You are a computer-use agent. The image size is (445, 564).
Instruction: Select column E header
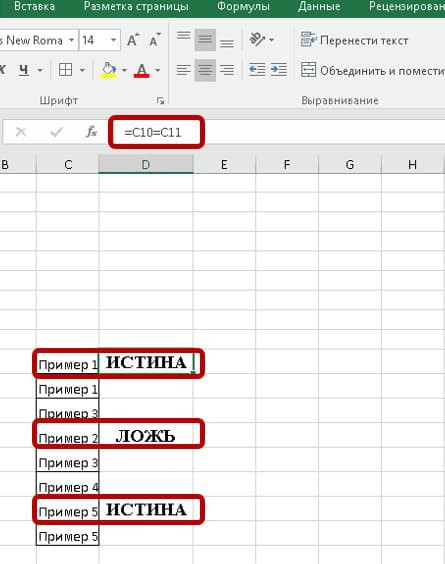224,165
